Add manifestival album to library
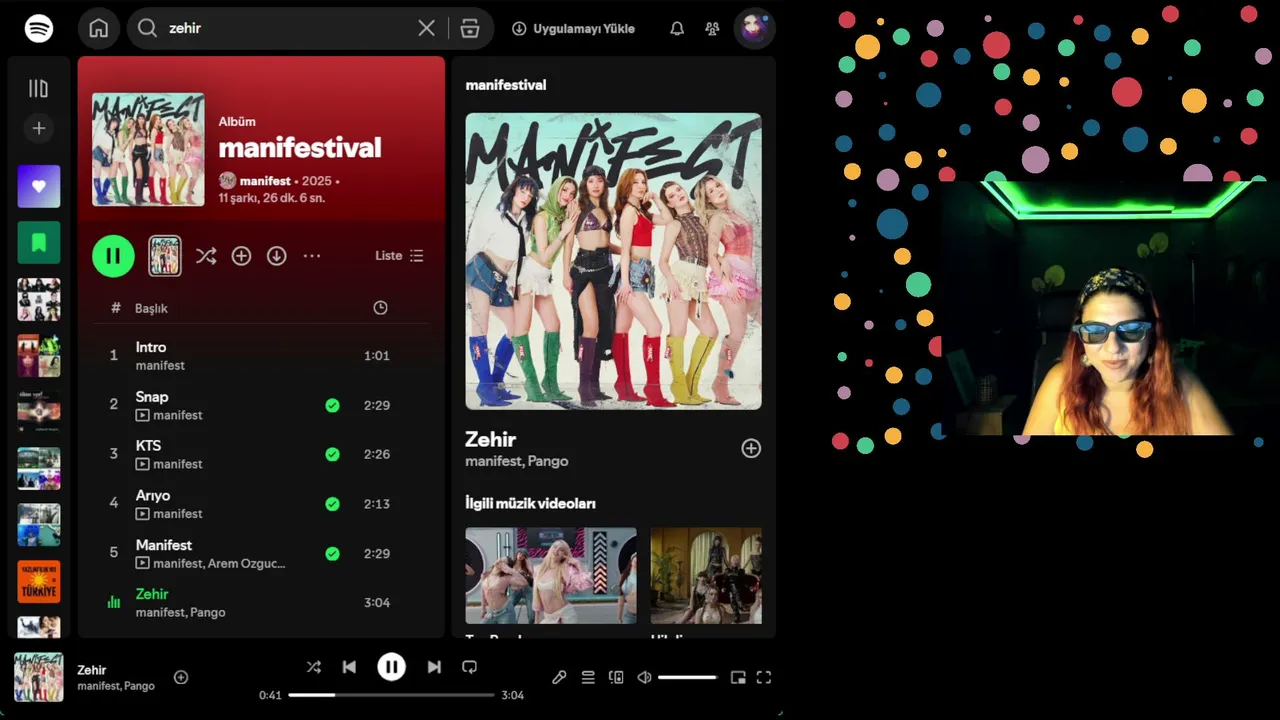 (241, 256)
